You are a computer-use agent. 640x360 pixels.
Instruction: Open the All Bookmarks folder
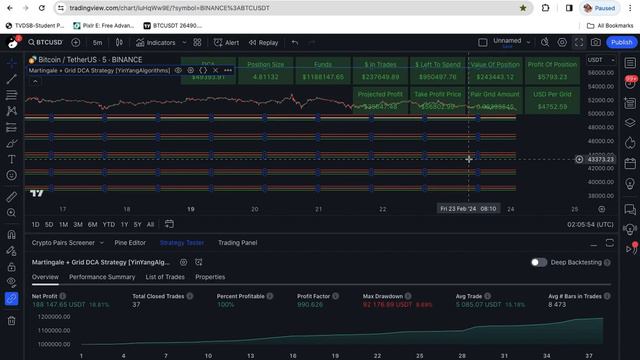coord(610,25)
